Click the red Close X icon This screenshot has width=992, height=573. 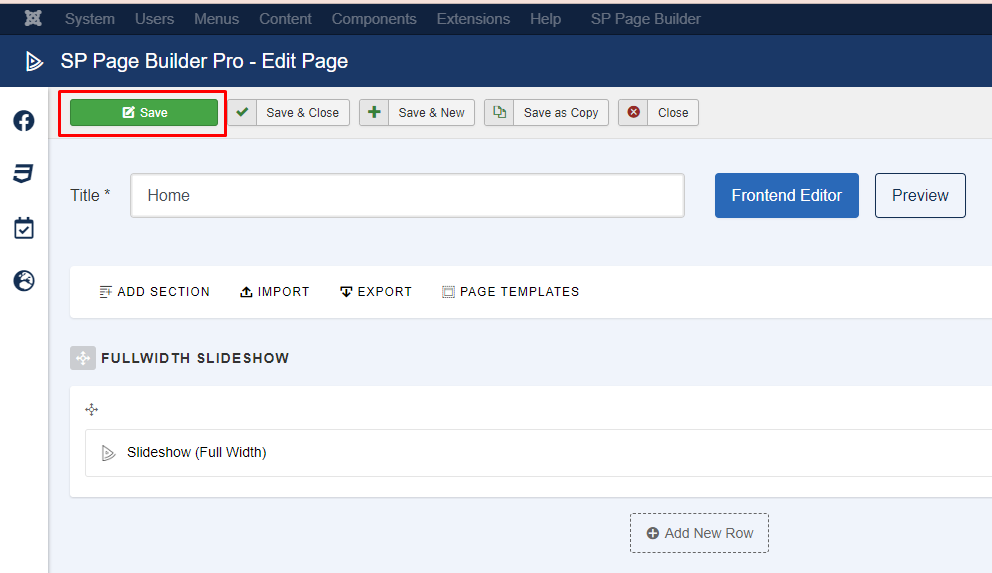click(633, 113)
